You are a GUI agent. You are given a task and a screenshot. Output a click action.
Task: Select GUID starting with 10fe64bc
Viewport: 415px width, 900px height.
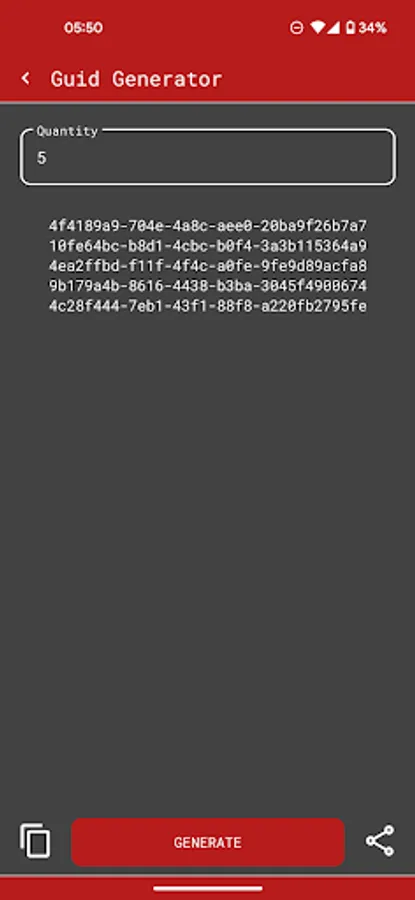click(x=208, y=246)
